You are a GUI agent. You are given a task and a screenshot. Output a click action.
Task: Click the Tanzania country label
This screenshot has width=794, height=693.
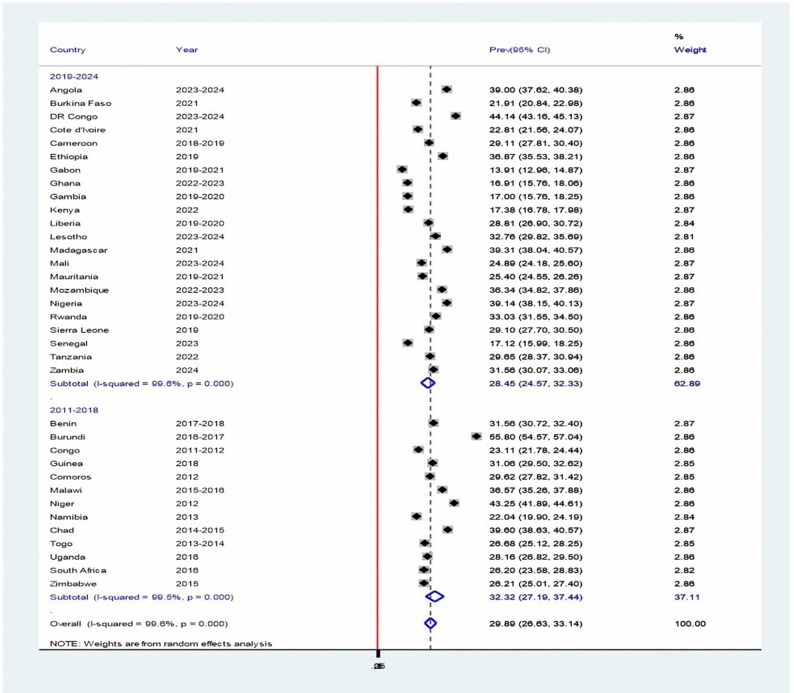coord(71,357)
